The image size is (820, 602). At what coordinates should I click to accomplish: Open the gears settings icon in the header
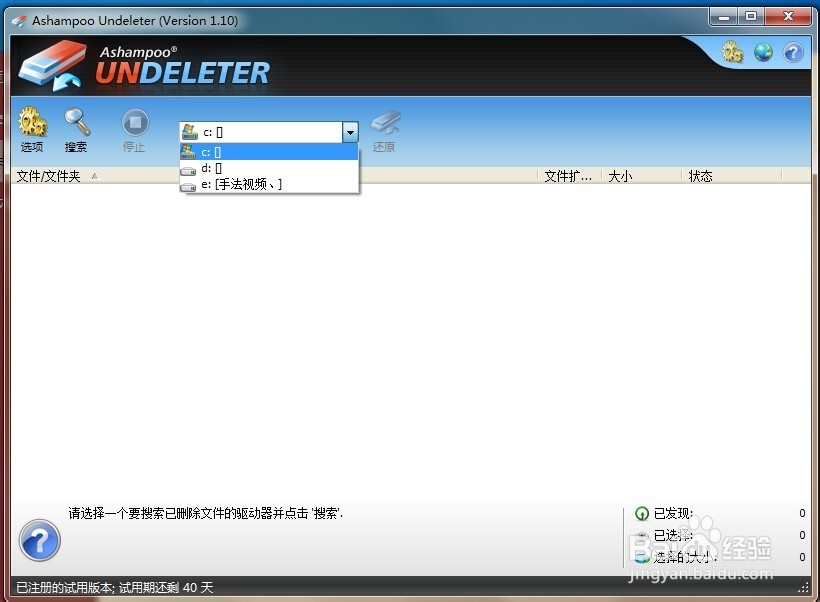pyautogui.click(x=731, y=52)
